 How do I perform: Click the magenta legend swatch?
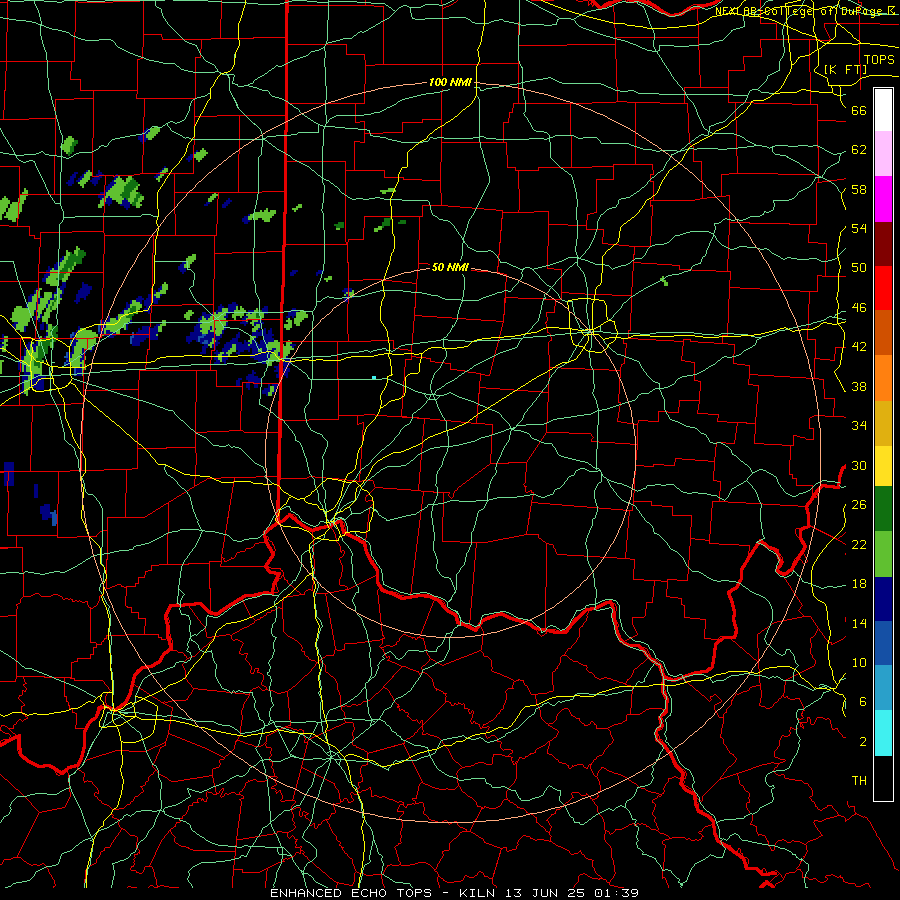(x=883, y=199)
